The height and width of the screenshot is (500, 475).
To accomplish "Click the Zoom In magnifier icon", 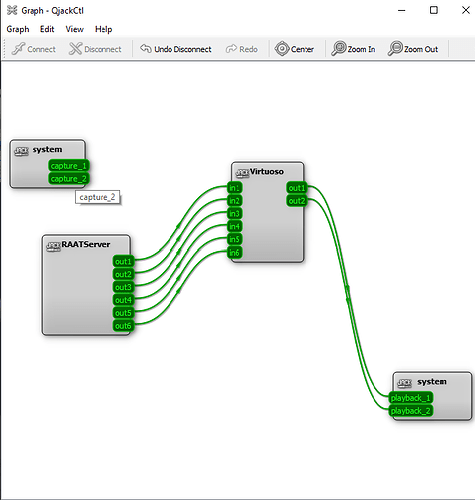I will [x=339, y=49].
